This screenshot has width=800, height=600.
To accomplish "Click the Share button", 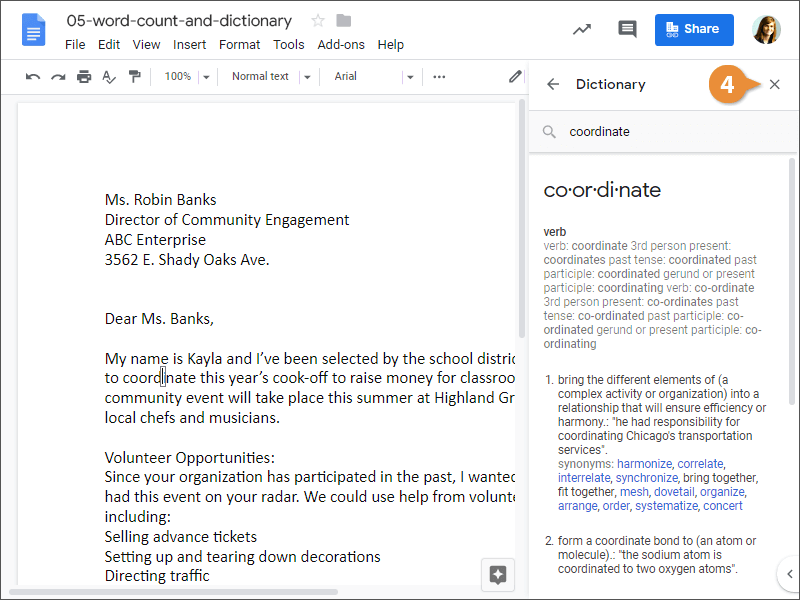I will point(694,29).
